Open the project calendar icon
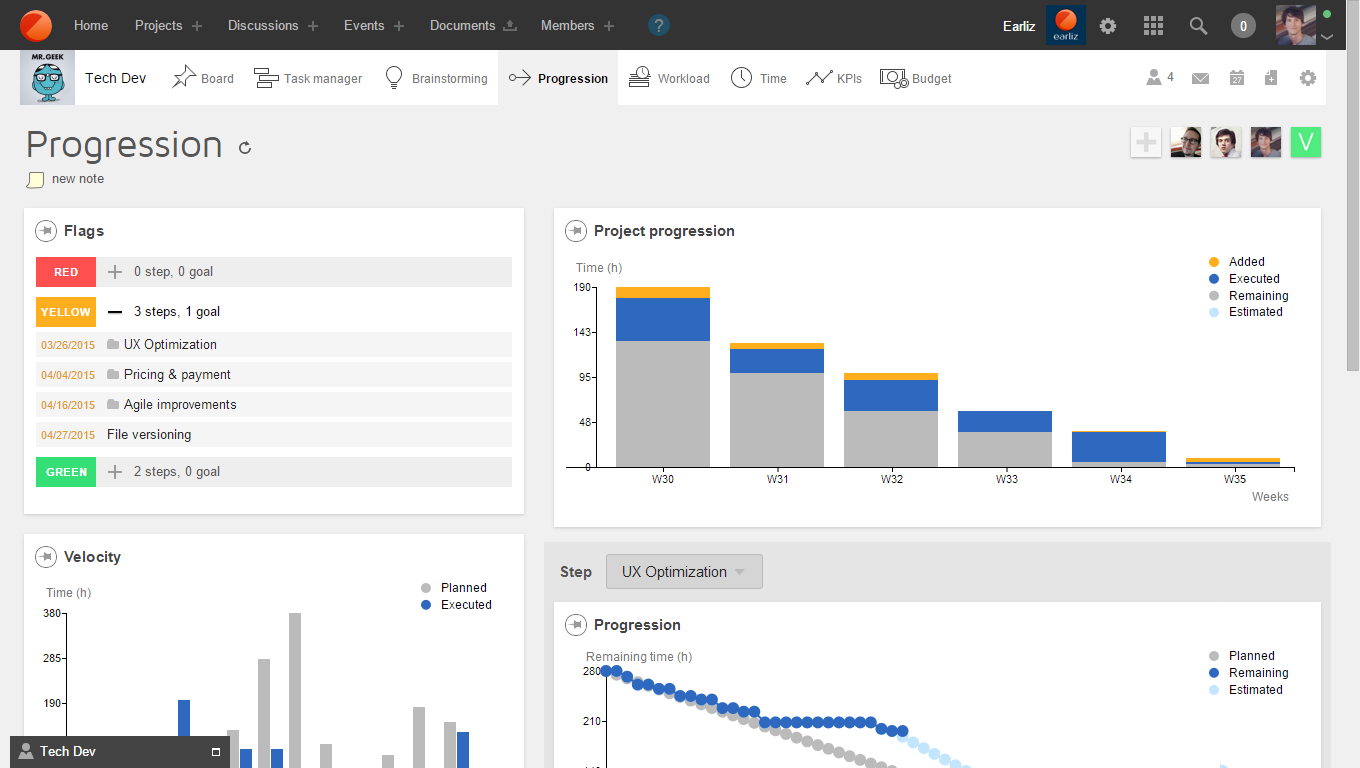 tap(1237, 78)
